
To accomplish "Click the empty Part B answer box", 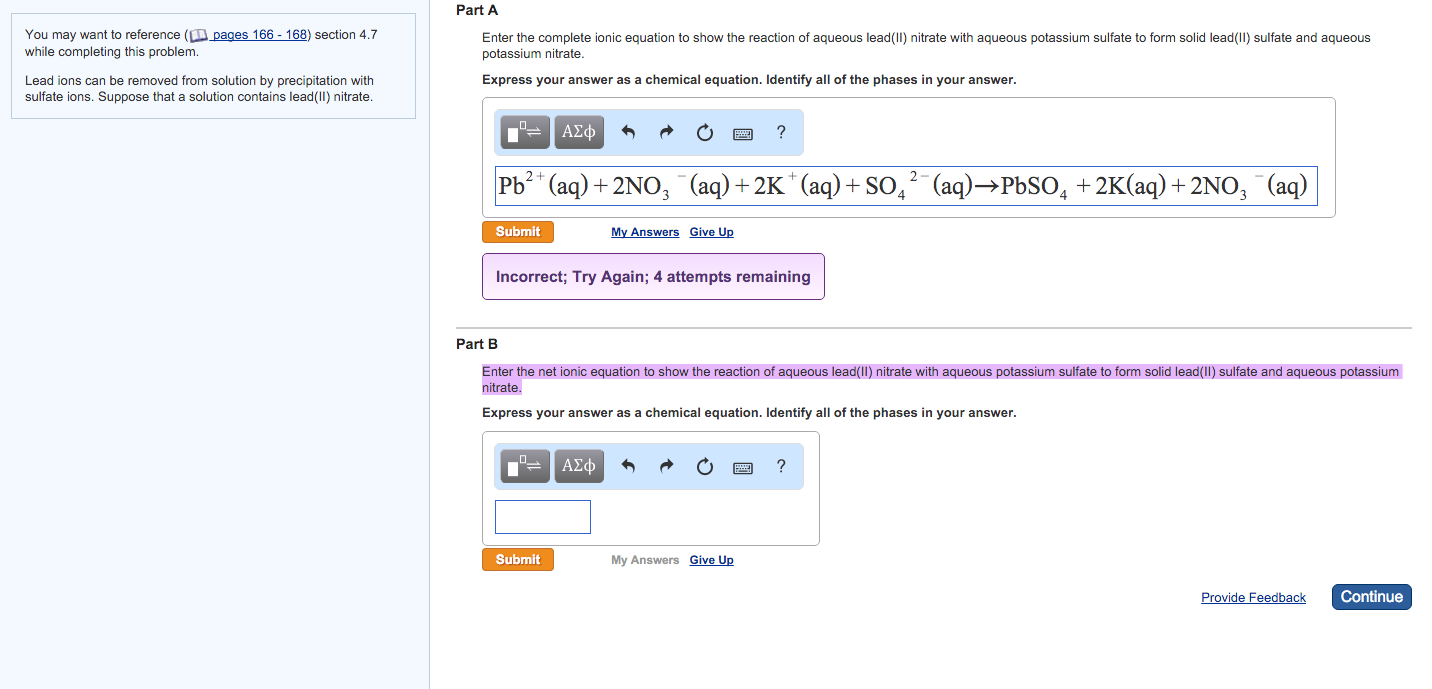I will pyautogui.click(x=542, y=516).
